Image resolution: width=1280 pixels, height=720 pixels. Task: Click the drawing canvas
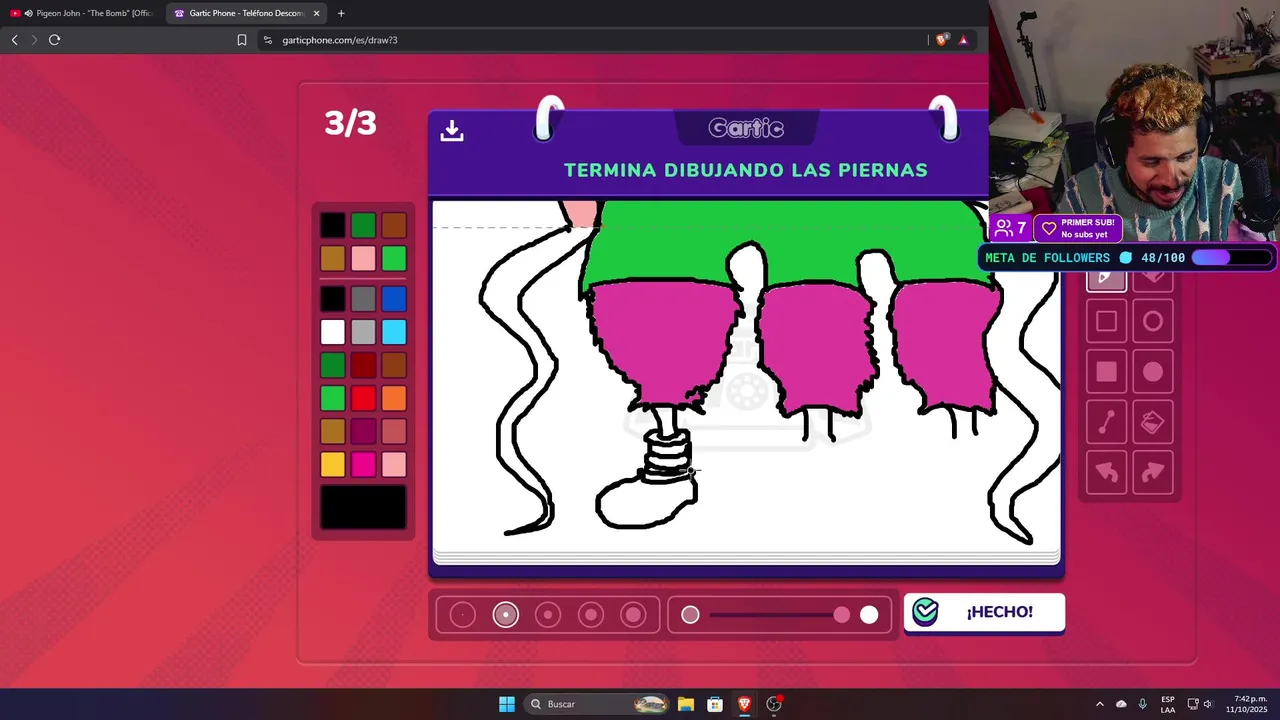point(746,375)
